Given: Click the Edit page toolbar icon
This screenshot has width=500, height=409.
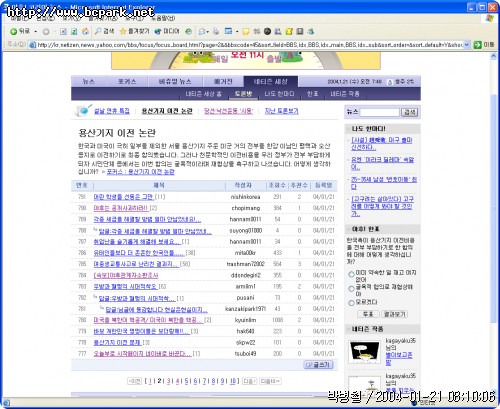Looking at the screenshot, I should click(228, 32).
